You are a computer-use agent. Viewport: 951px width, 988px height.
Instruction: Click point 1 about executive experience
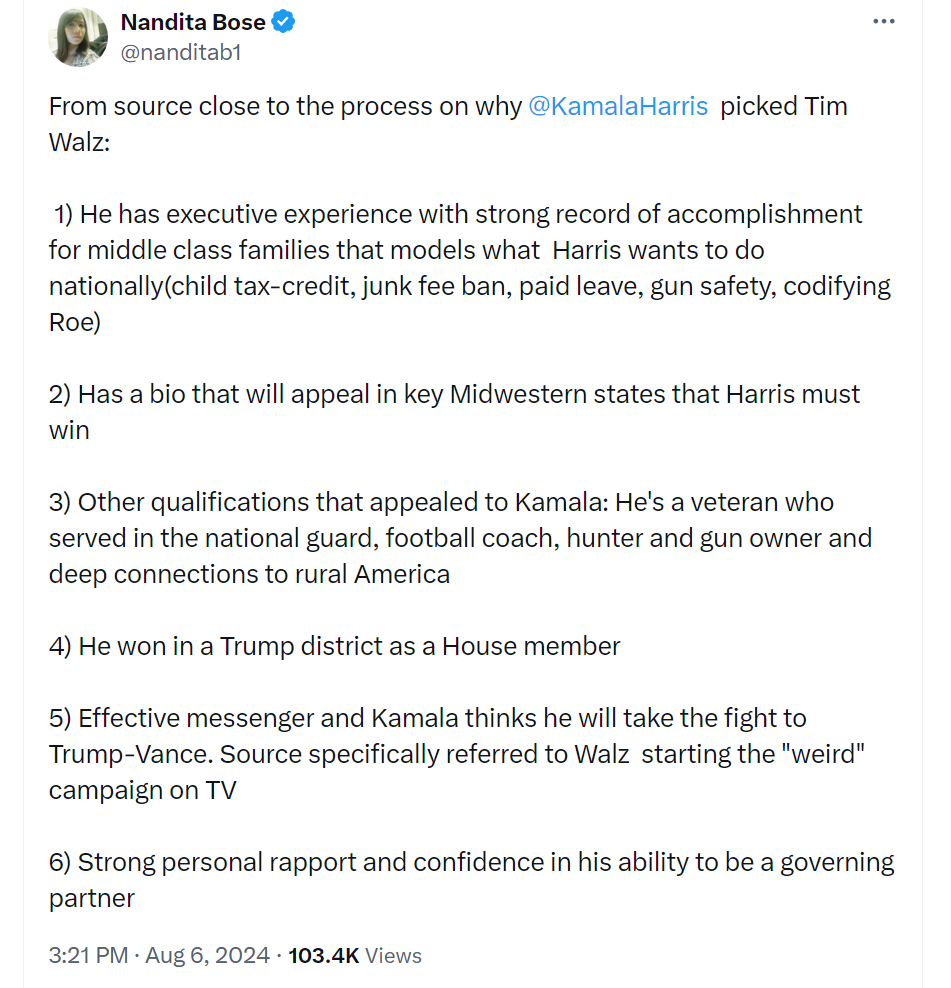tap(470, 268)
